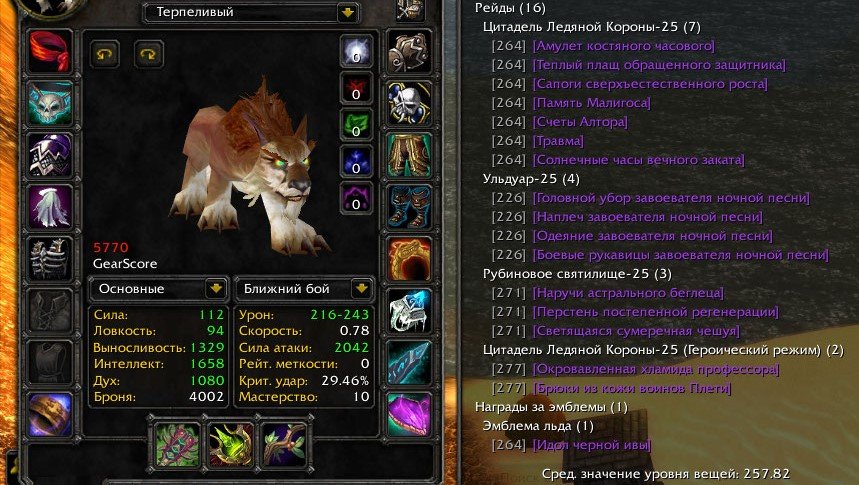The height and width of the screenshot is (485, 859).
Task: Select the purple gem trinket slot icon
Action: click(409, 415)
